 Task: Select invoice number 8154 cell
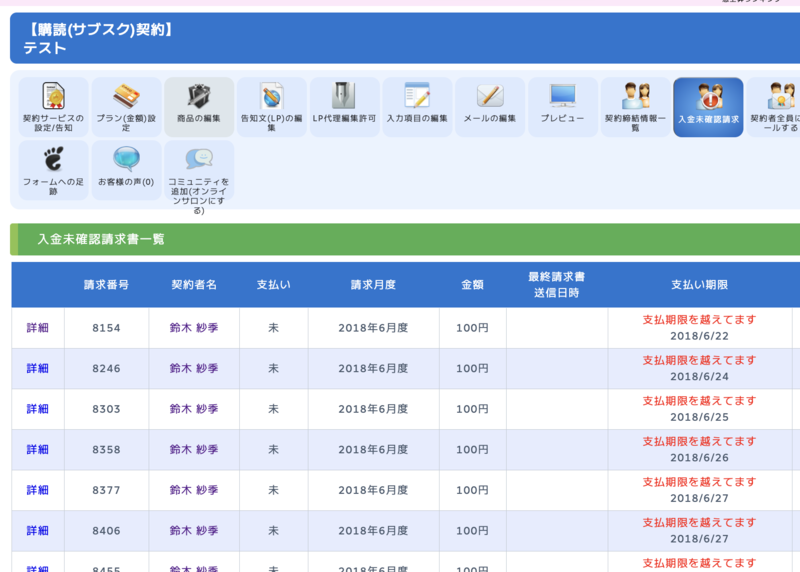[x=106, y=328]
